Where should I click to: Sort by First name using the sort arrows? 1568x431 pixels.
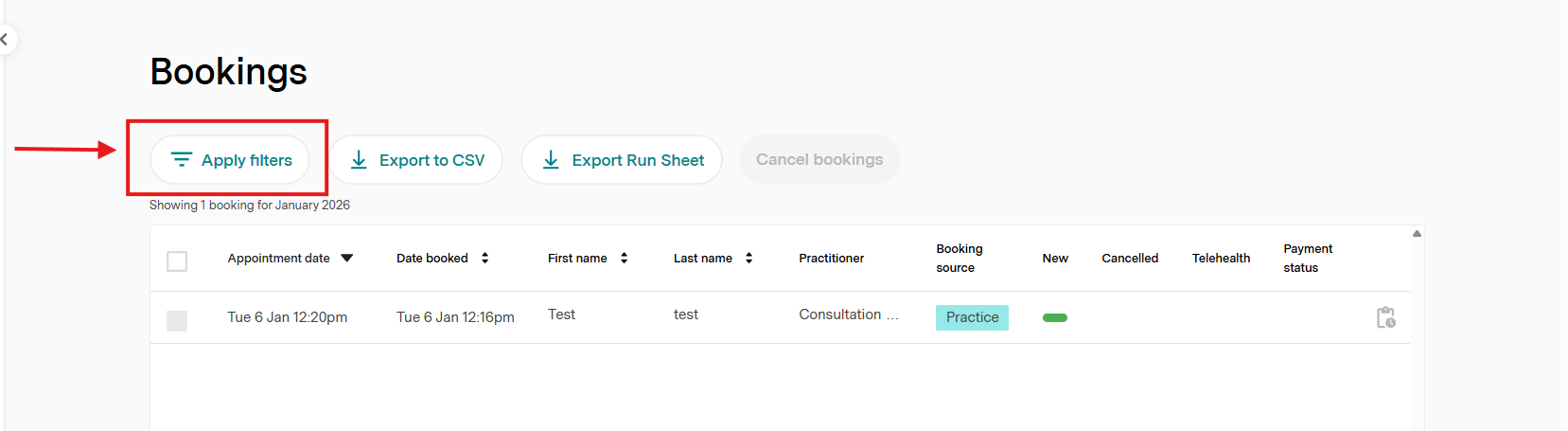(x=624, y=258)
